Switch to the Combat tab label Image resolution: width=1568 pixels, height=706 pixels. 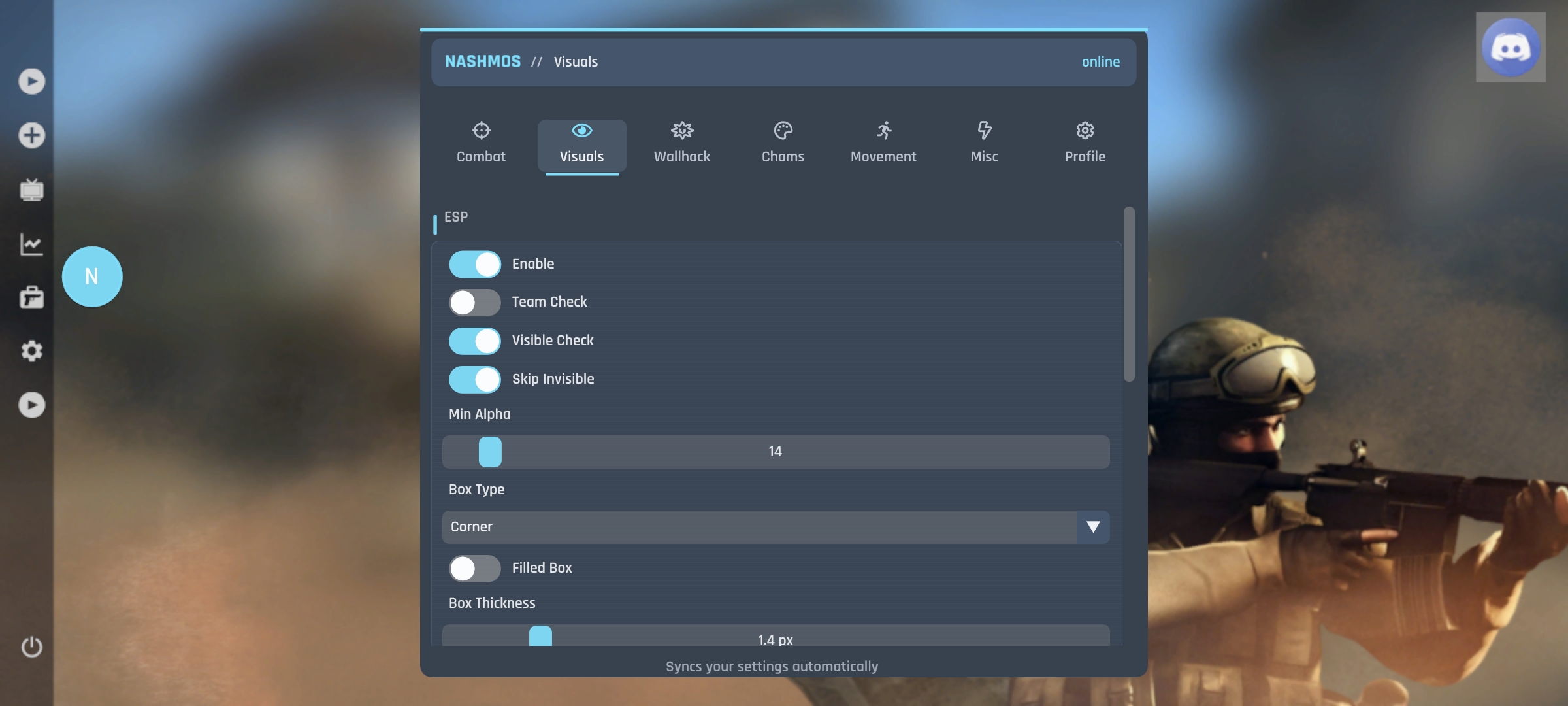point(481,157)
